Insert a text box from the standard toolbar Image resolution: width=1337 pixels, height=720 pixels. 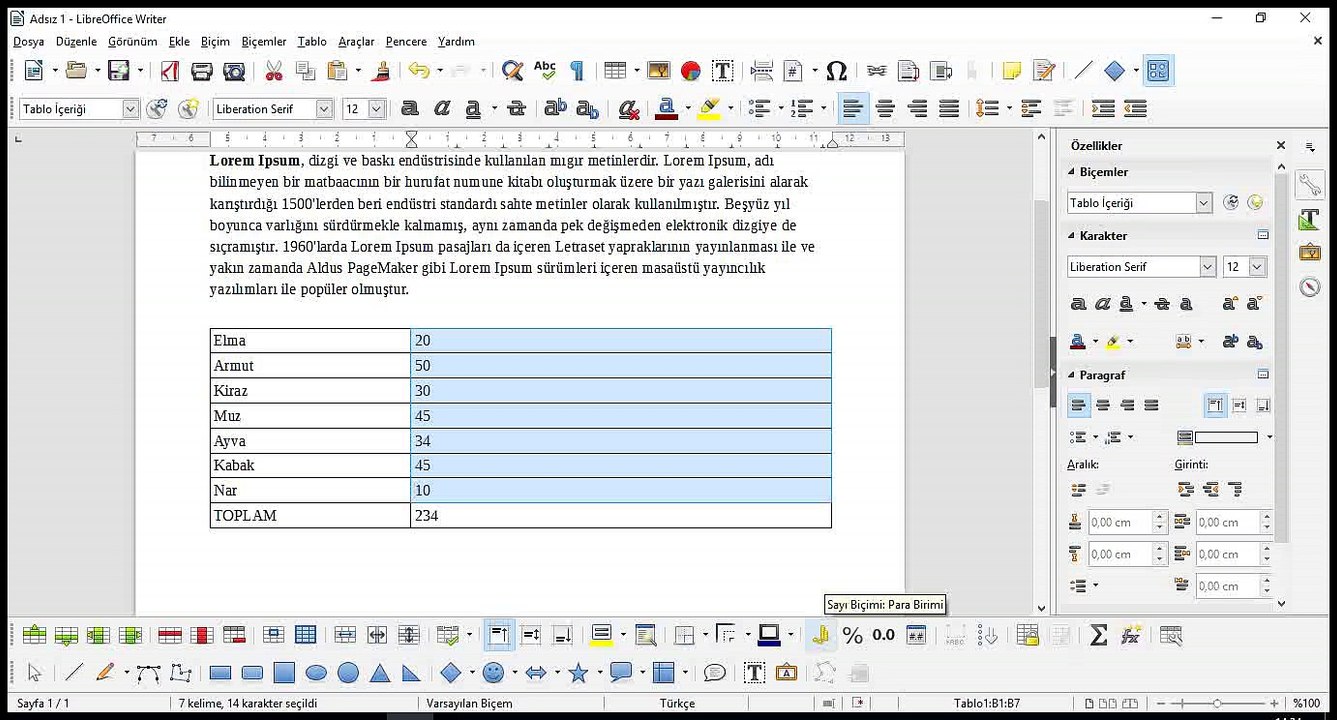tap(722, 71)
